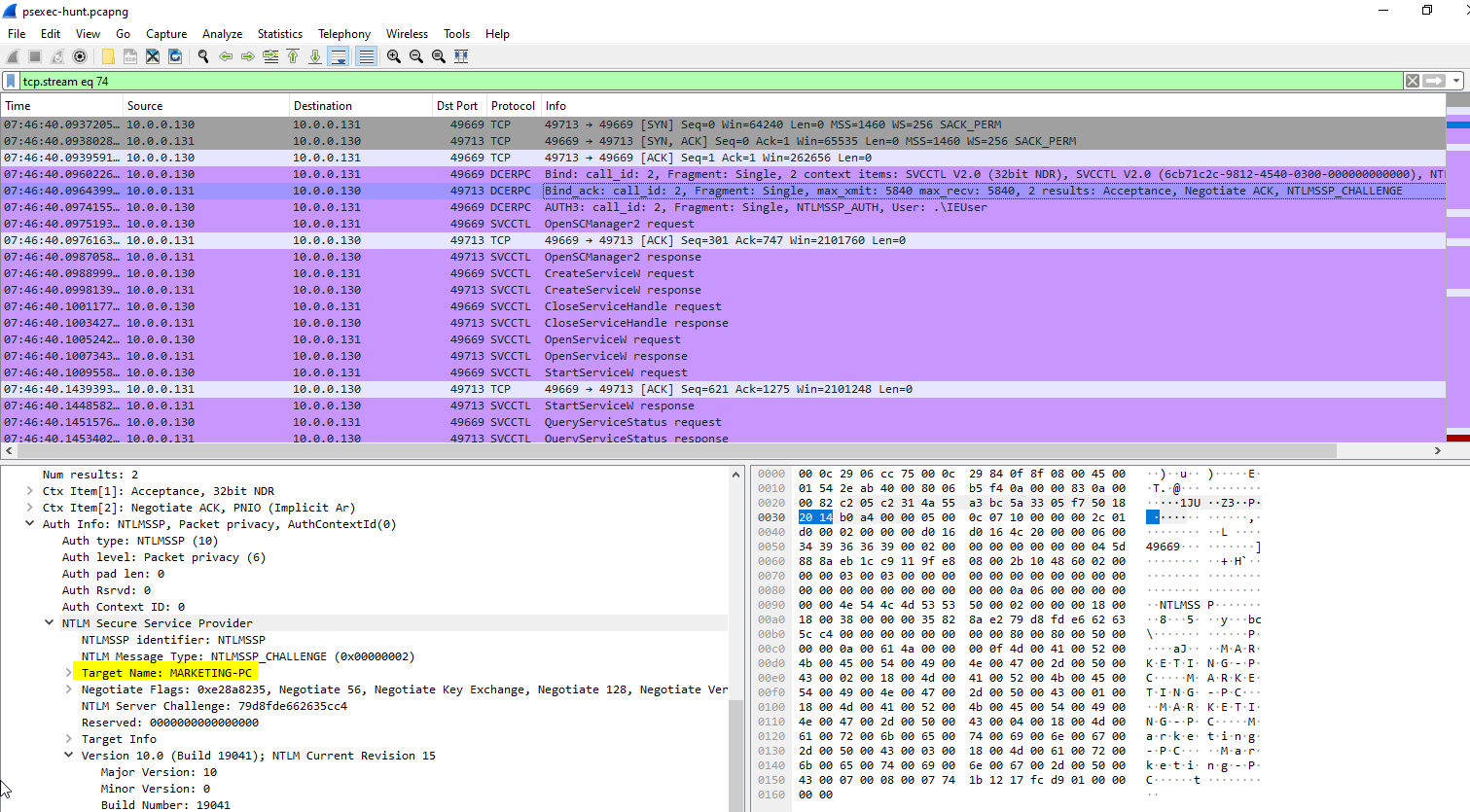Open the Edit menu
Image resolution: width=1470 pixels, height=812 pixels.
[51, 34]
